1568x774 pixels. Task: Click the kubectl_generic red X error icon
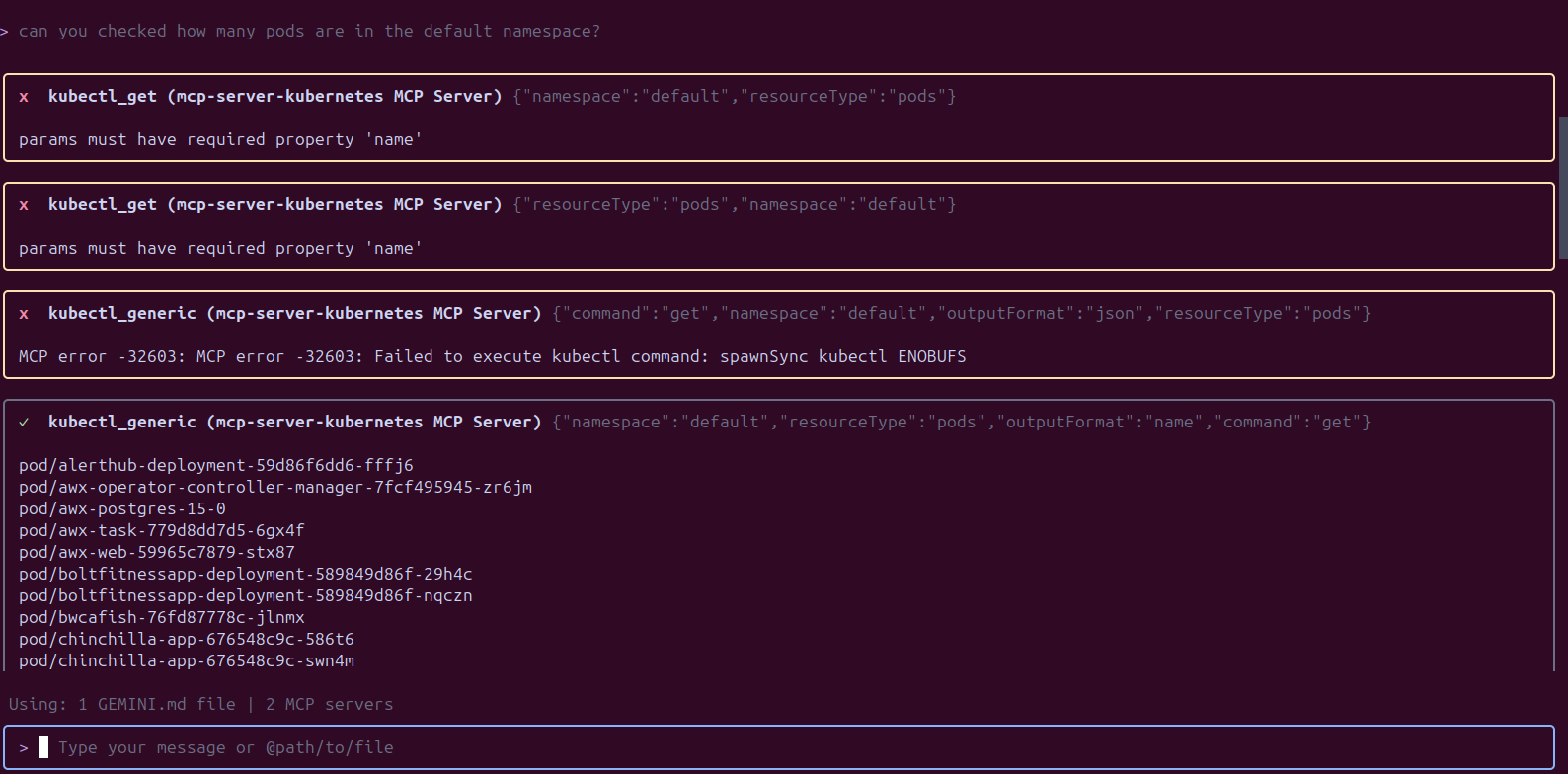[24, 314]
